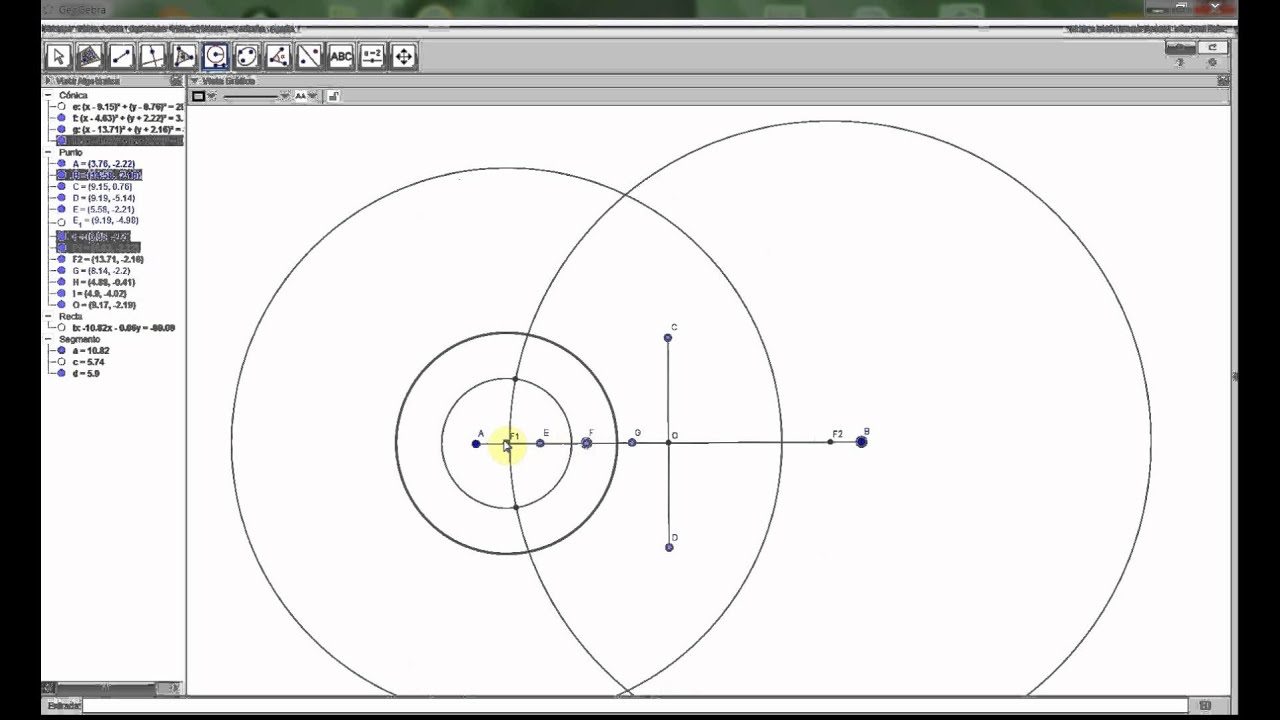1280x720 pixels.
Task: Open help with the question mark icon
Action: [1180, 63]
